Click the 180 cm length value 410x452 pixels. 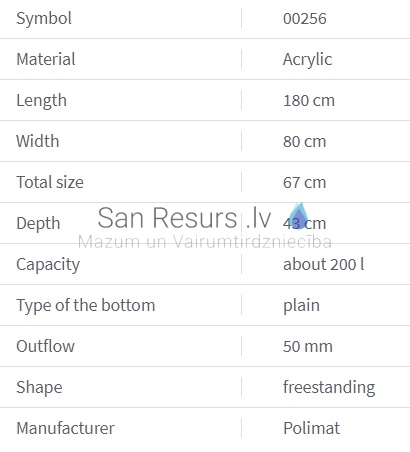(309, 101)
